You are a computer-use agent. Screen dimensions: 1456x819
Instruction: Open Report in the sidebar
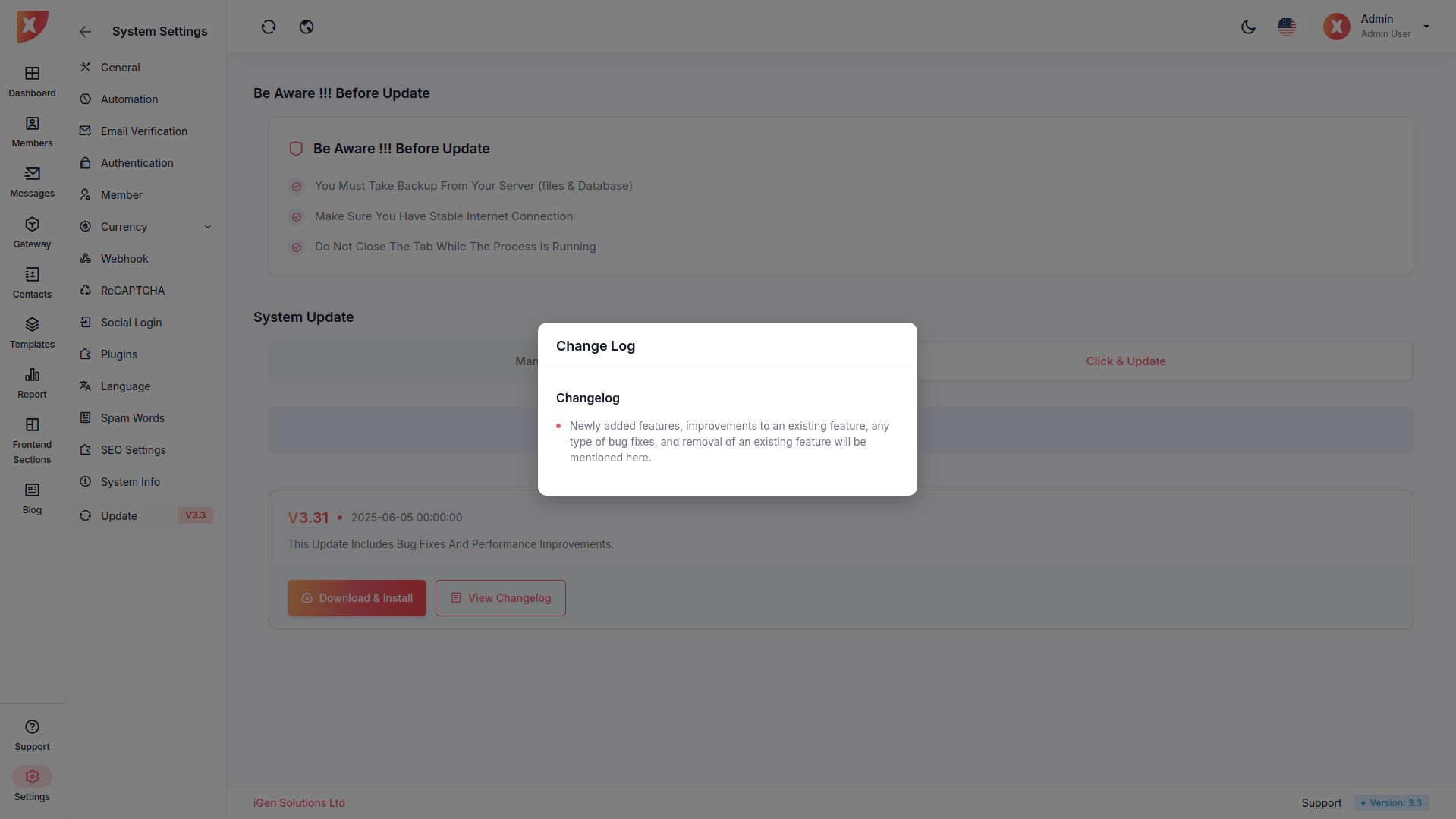point(32,383)
